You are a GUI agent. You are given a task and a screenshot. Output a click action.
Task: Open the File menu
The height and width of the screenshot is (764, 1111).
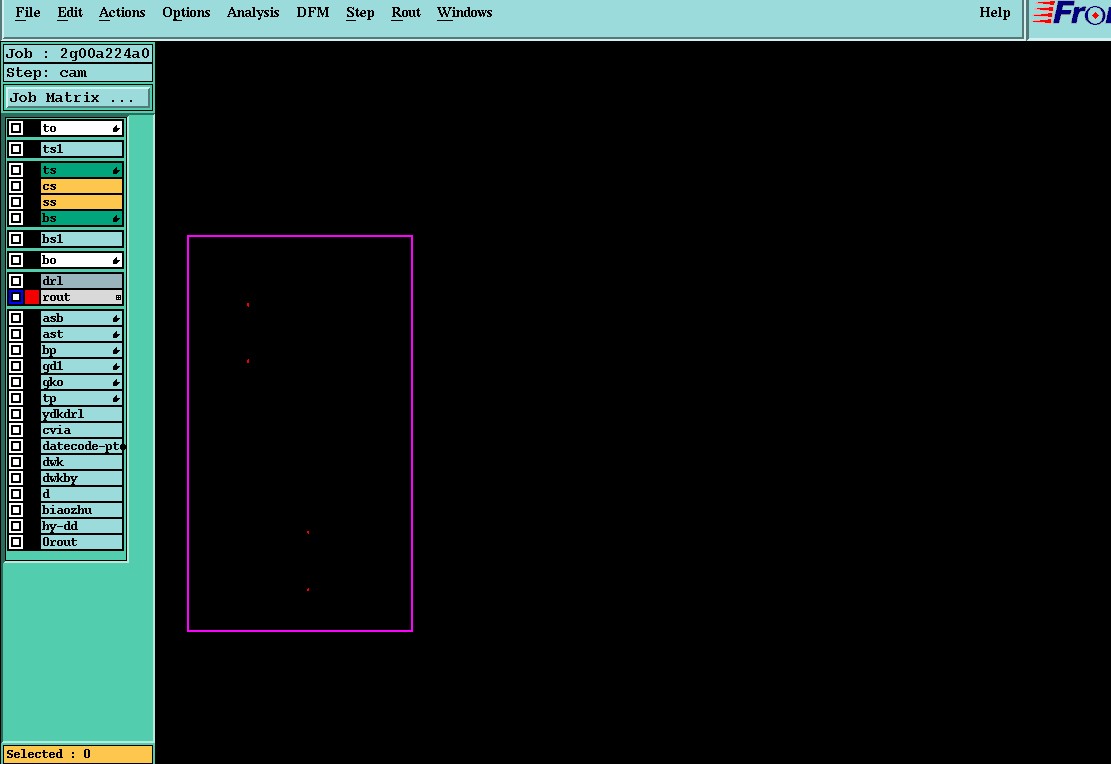28,13
